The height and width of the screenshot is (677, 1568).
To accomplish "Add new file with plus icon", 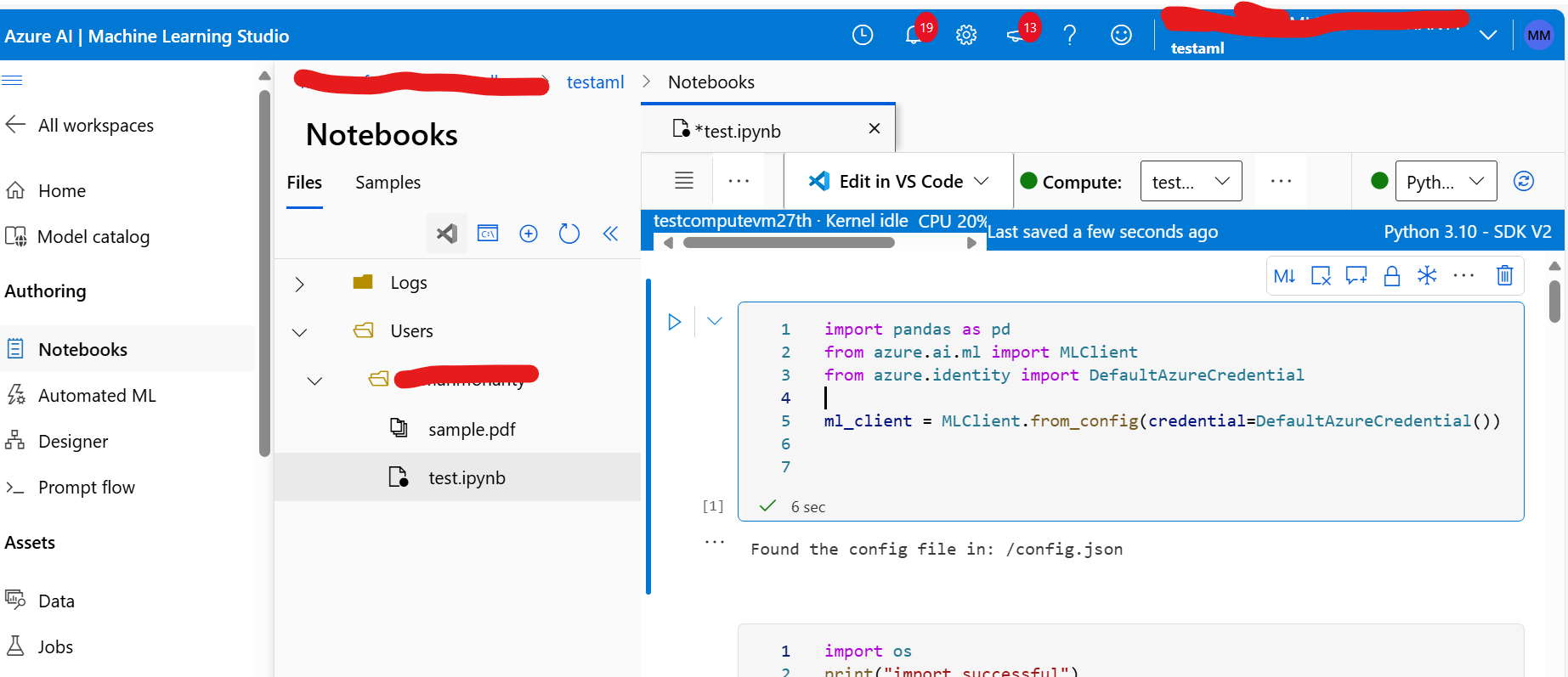I will click(529, 234).
